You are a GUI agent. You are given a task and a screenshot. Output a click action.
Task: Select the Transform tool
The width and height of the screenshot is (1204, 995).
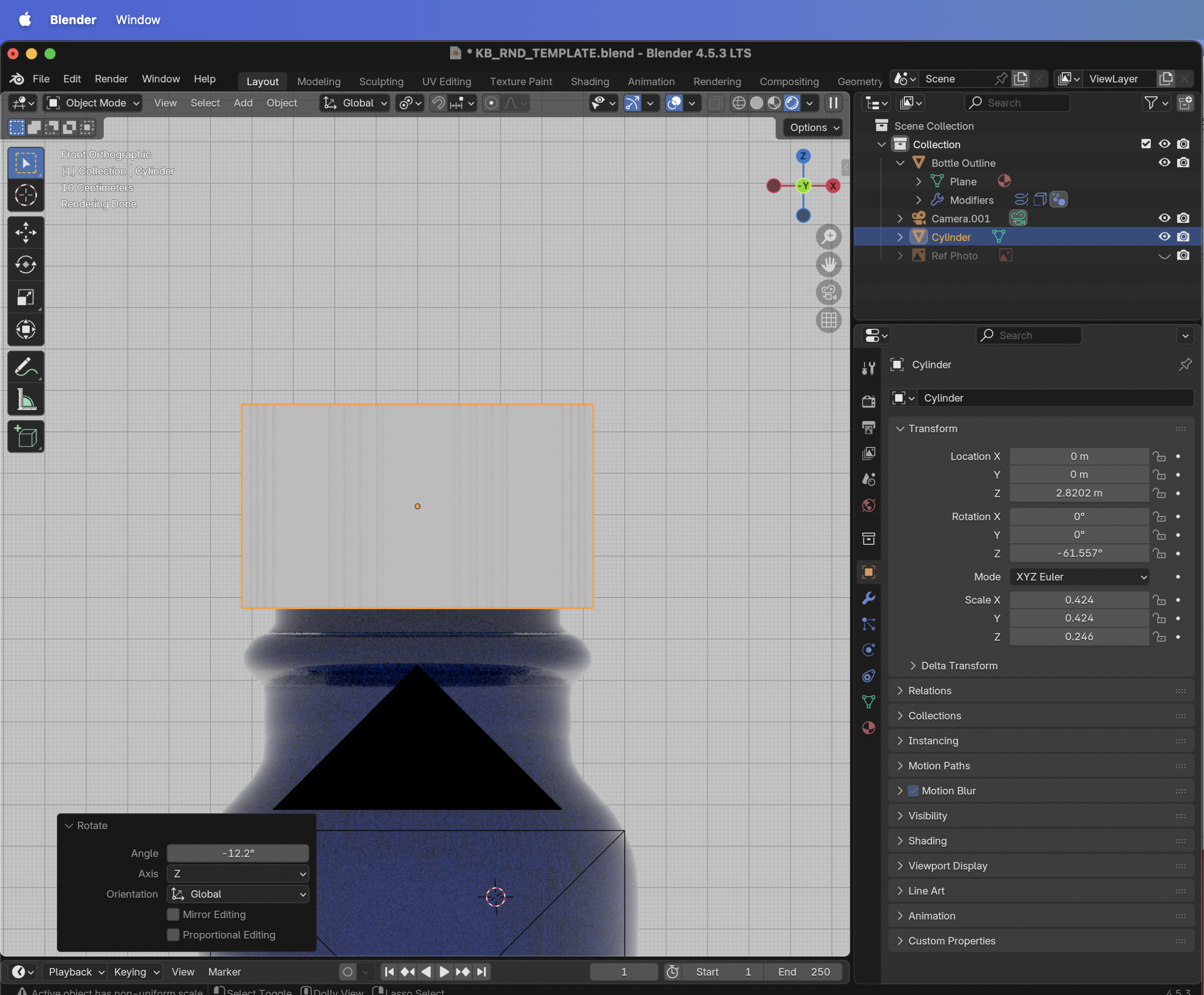(26, 329)
